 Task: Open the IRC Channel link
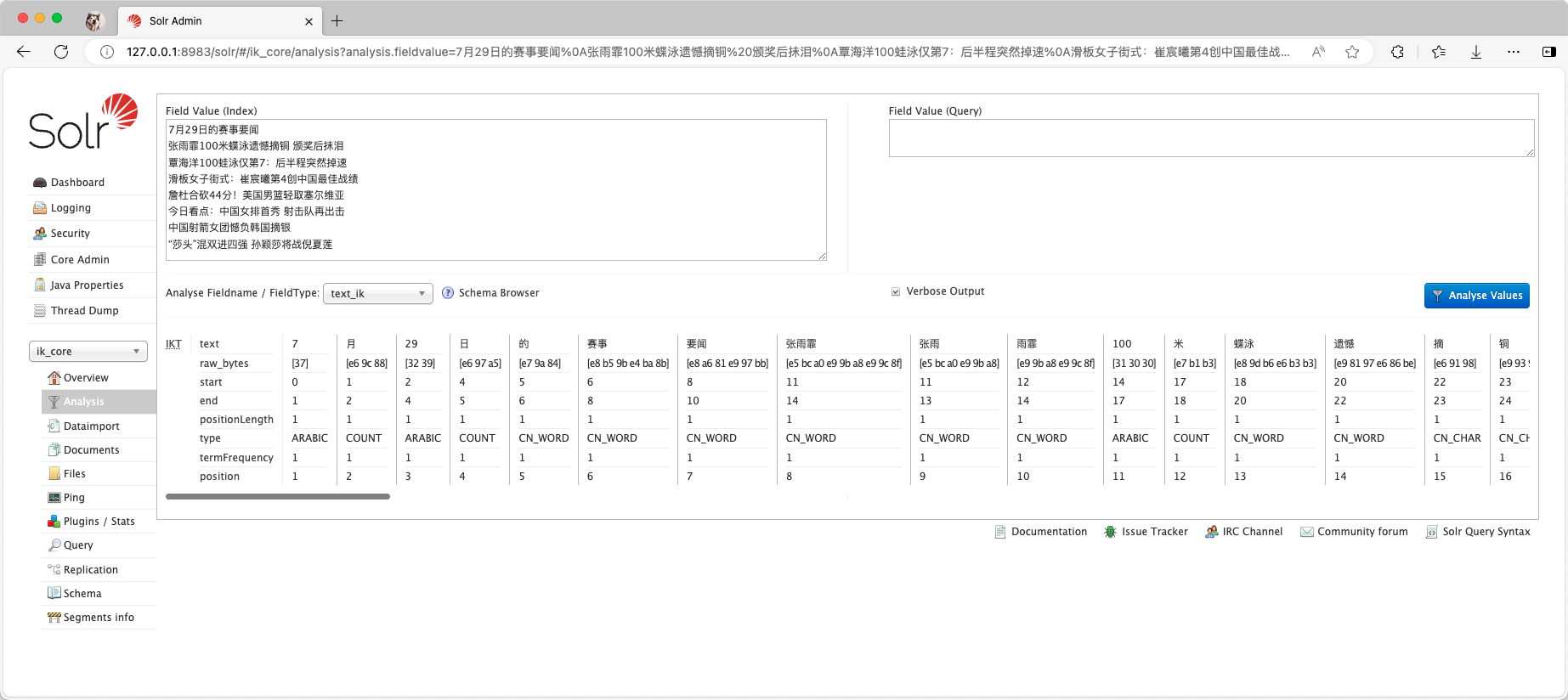[x=1253, y=532]
